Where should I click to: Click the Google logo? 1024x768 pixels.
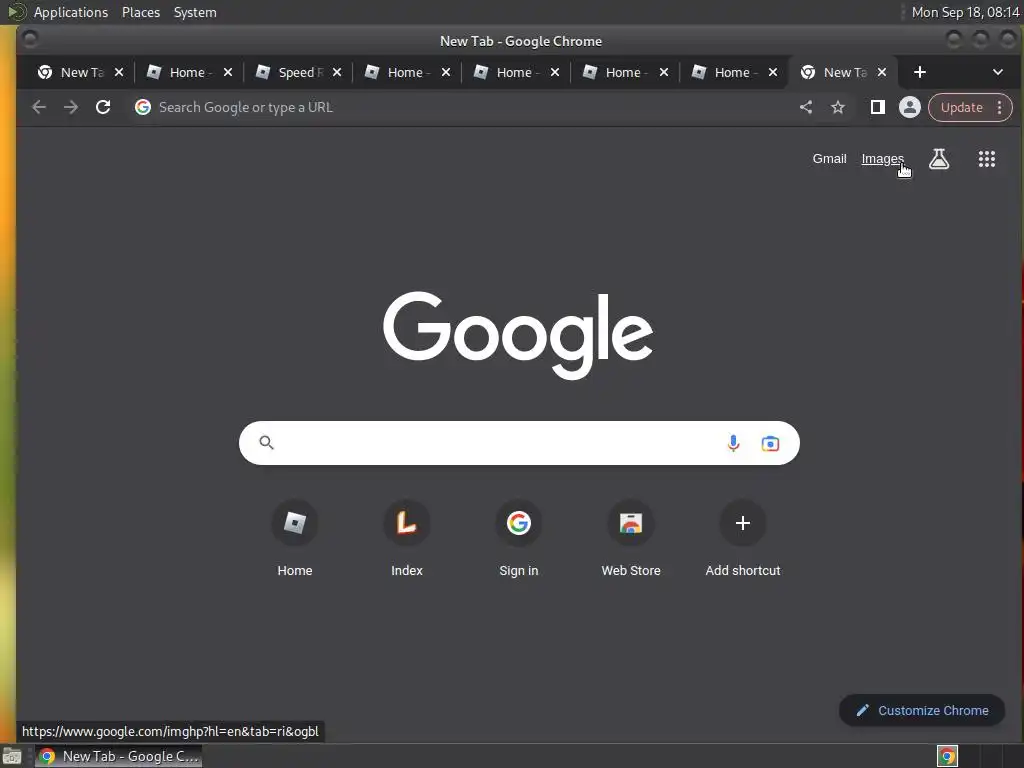pos(518,334)
